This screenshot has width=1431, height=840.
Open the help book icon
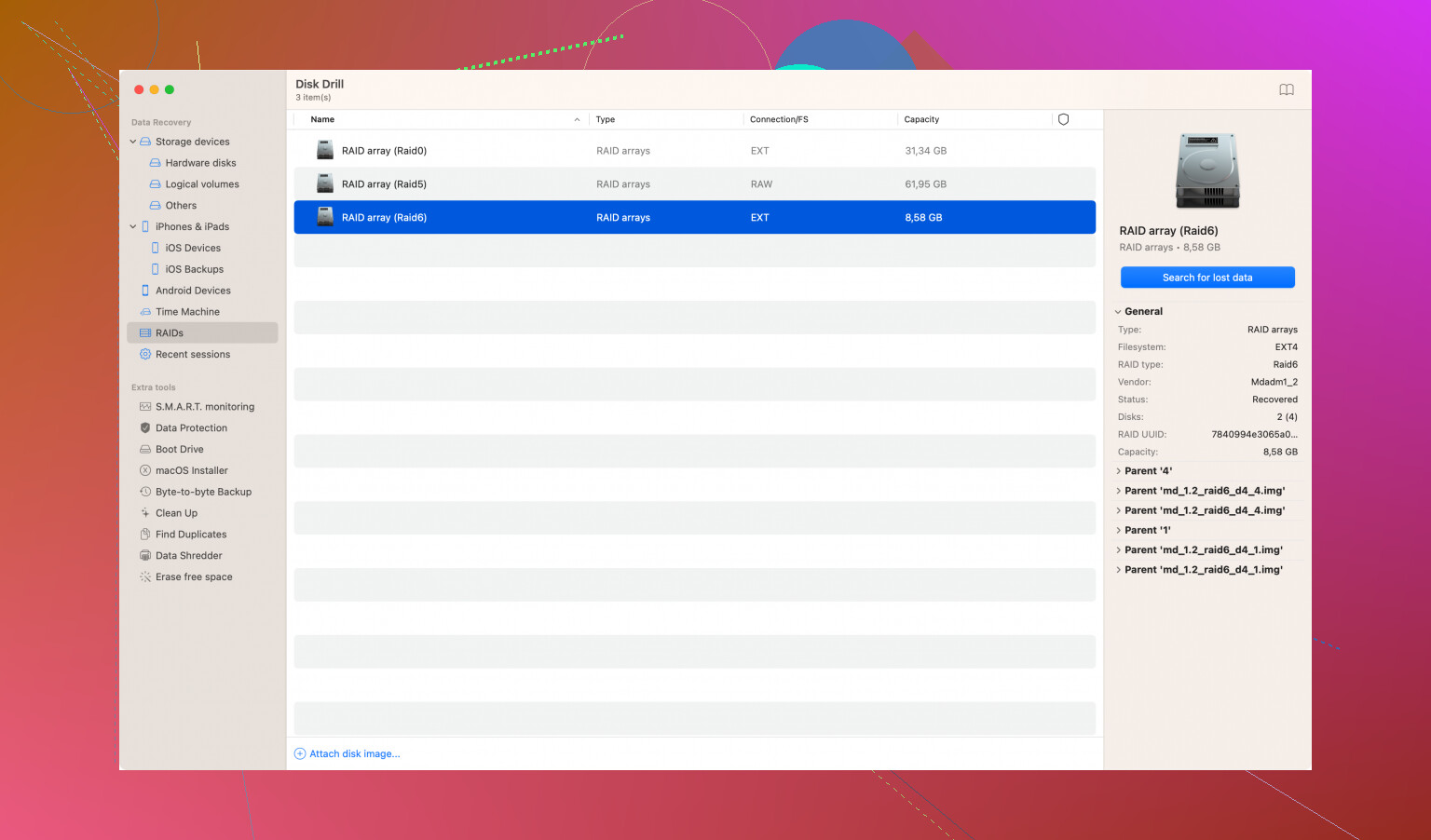pyautogui.click(x=1286, y=90)
